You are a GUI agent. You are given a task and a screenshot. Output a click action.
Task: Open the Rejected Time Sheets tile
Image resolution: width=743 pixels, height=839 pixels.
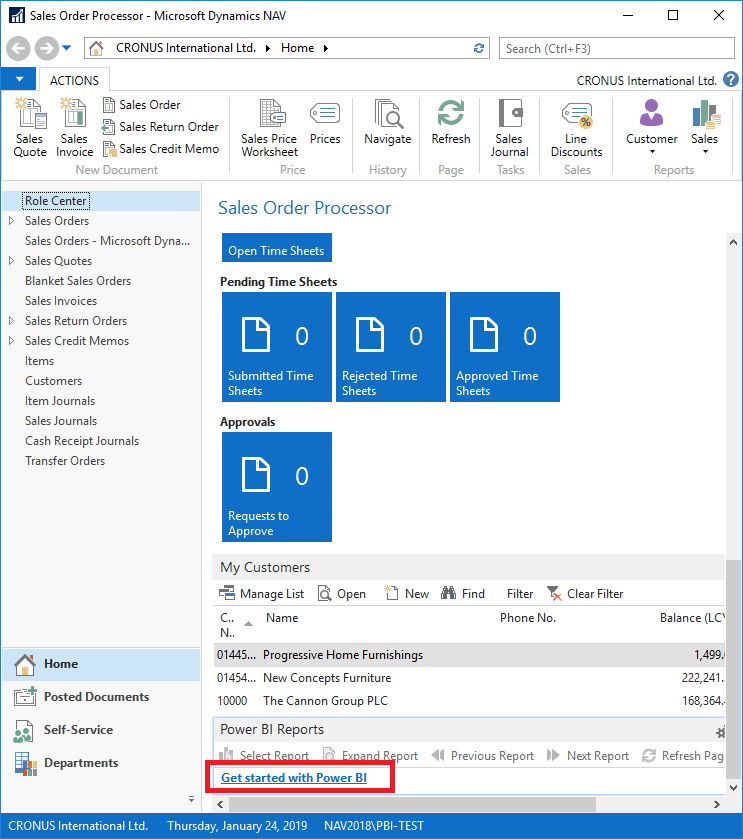point(390,347)
